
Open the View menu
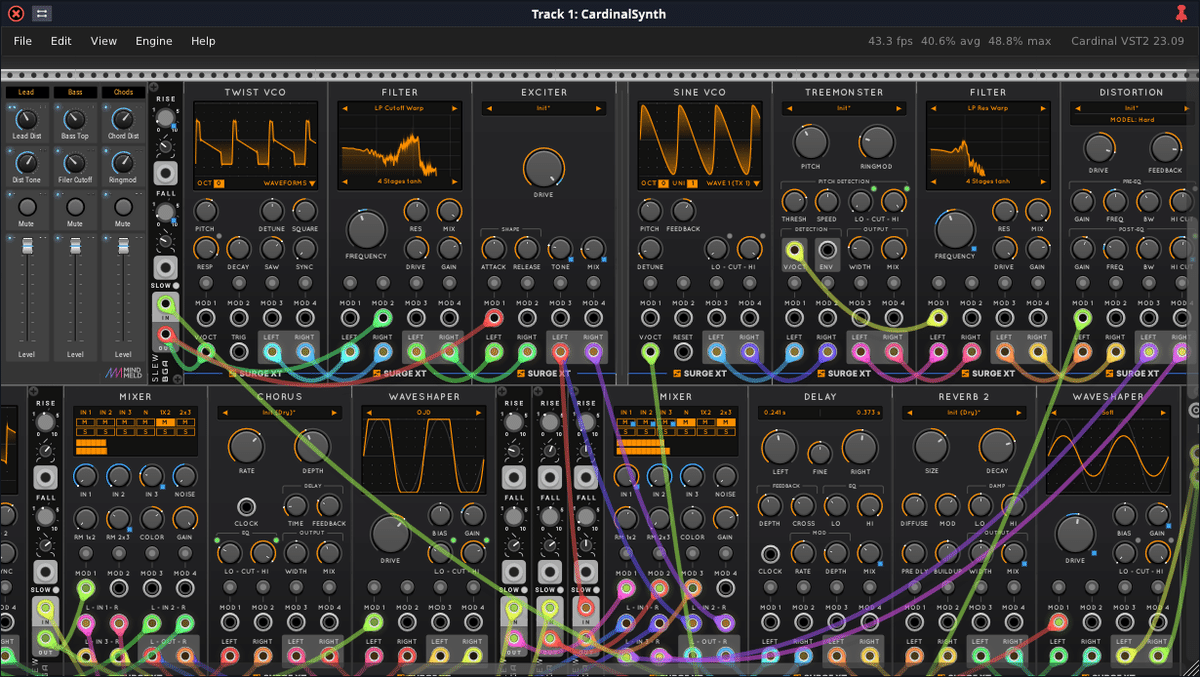tap(104, 41)
